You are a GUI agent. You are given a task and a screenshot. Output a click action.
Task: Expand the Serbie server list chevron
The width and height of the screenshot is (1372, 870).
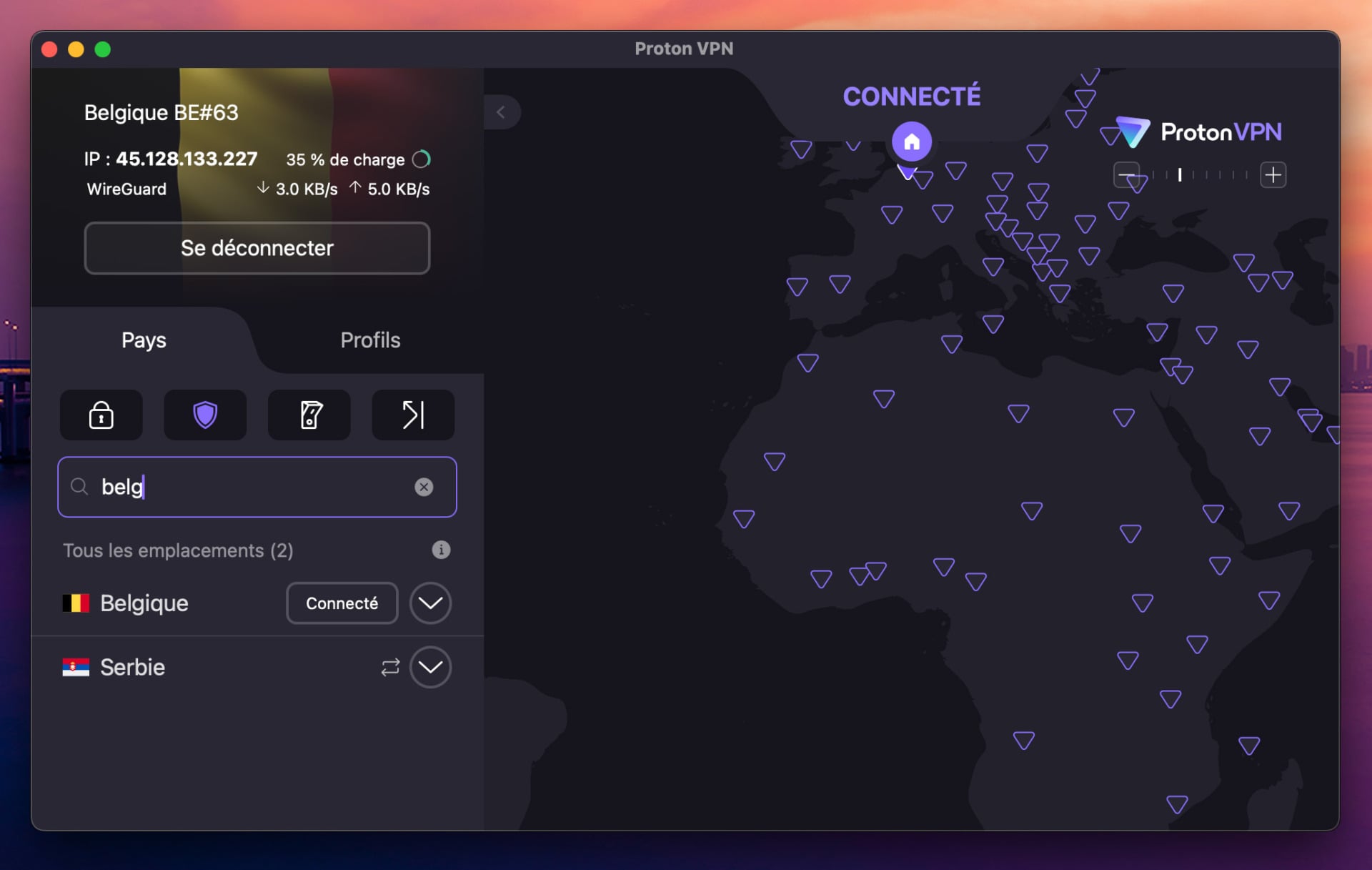click(430, 667)
